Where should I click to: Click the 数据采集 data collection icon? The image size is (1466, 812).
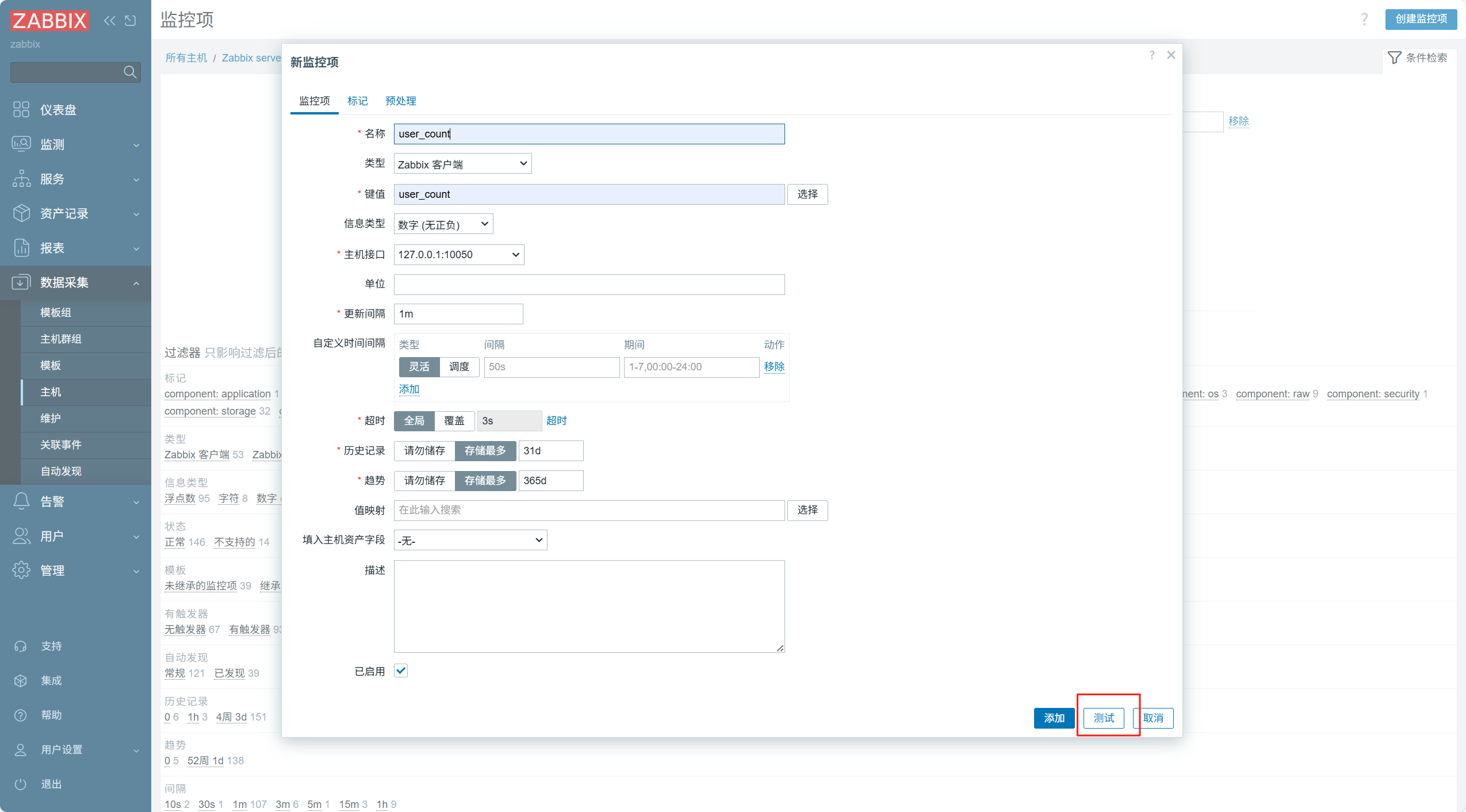pos(21,282)
